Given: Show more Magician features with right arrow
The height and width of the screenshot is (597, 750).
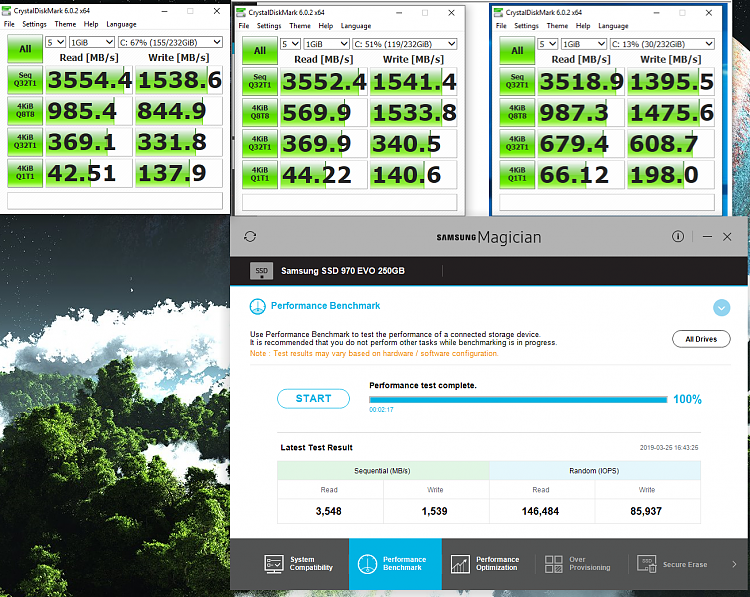Looking at the screenshot, I should click(x=734, y=564).
